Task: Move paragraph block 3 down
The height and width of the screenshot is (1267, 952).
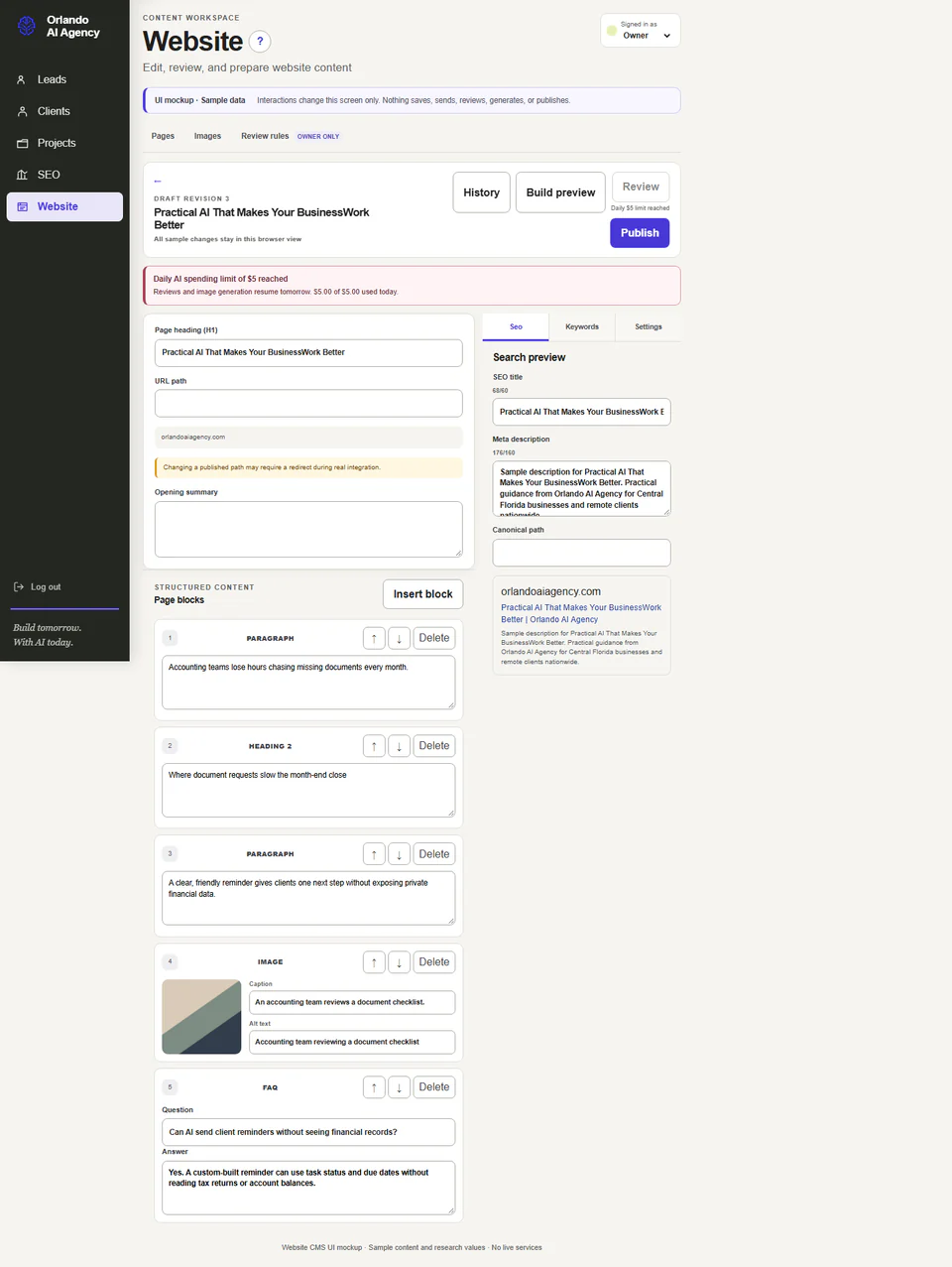Action: tap(399, 854)
